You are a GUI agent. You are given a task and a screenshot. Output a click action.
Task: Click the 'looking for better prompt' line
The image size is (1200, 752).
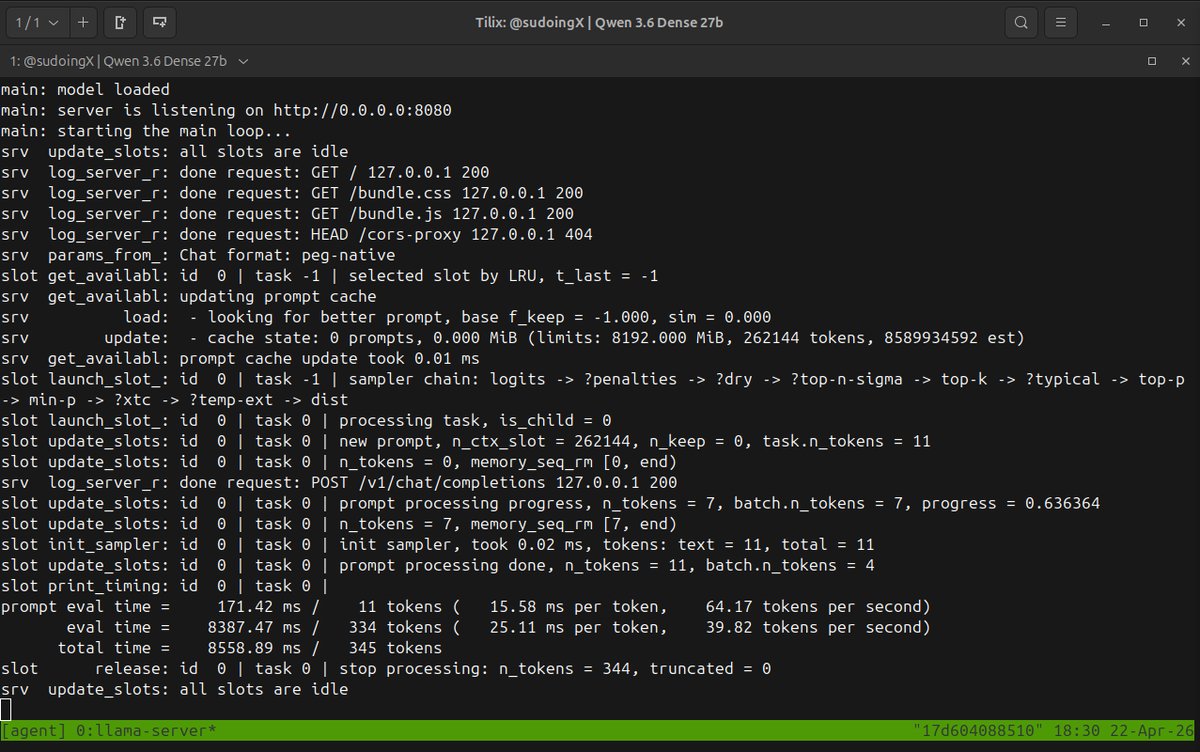pos(386,317)
